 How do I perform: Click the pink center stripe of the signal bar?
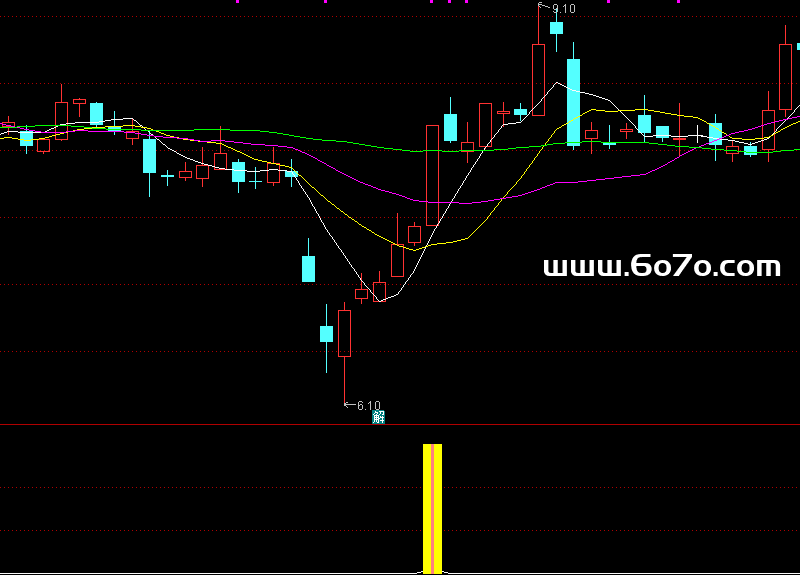click(432, 508)
